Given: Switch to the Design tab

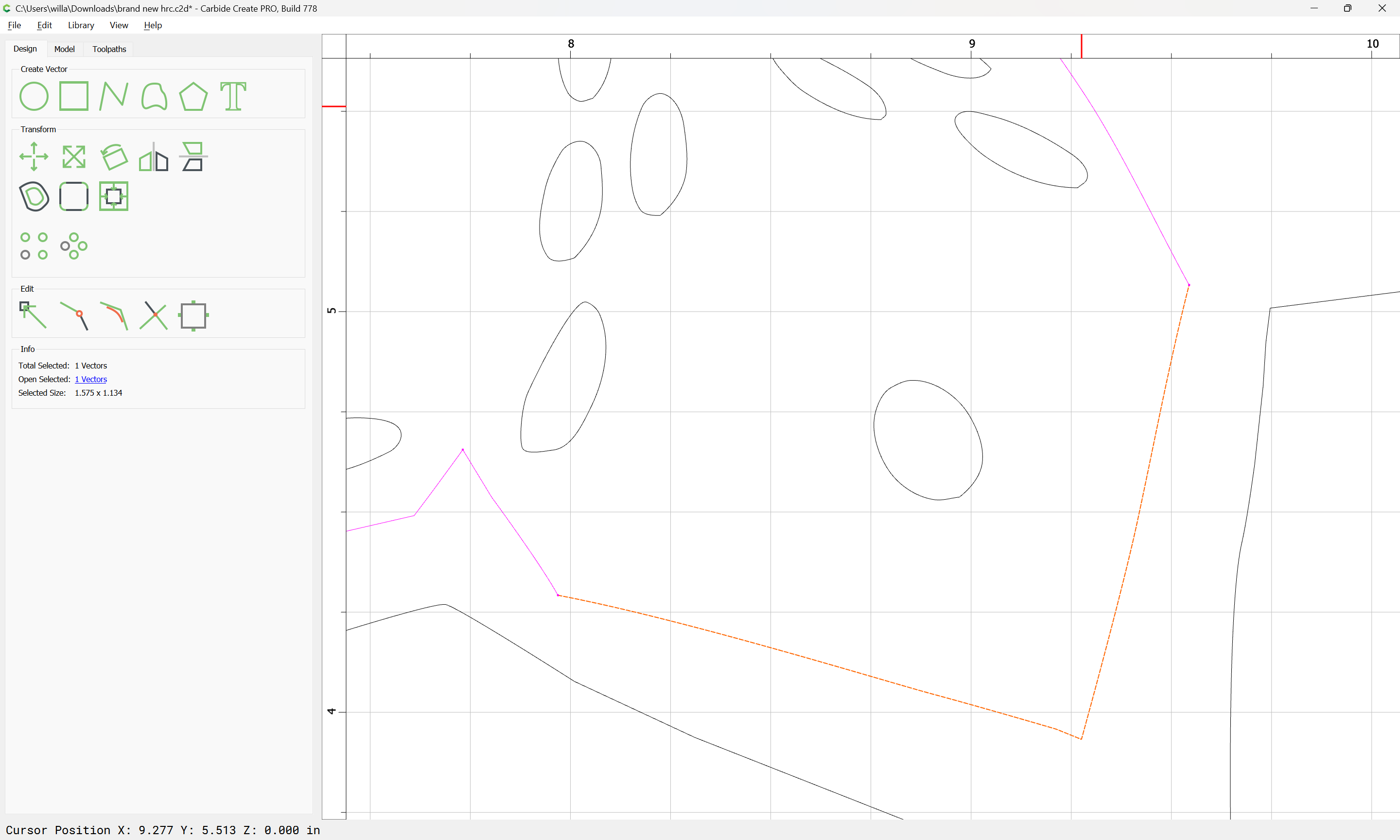Looking at the screenshot, I should (x=25, y=49).
